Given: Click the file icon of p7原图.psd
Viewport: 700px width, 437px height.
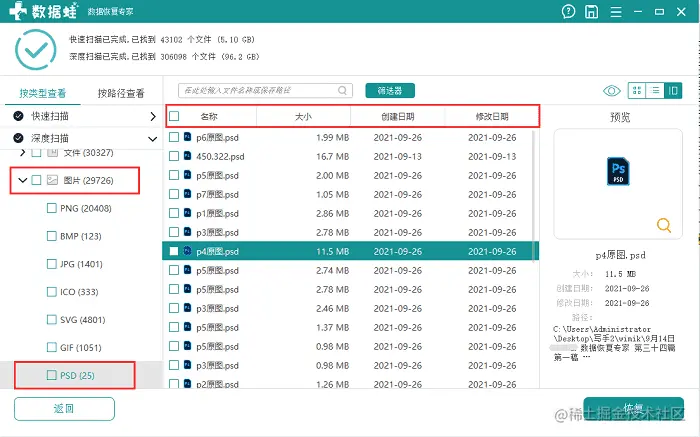Looking at the screenshot, I should 188,194.
